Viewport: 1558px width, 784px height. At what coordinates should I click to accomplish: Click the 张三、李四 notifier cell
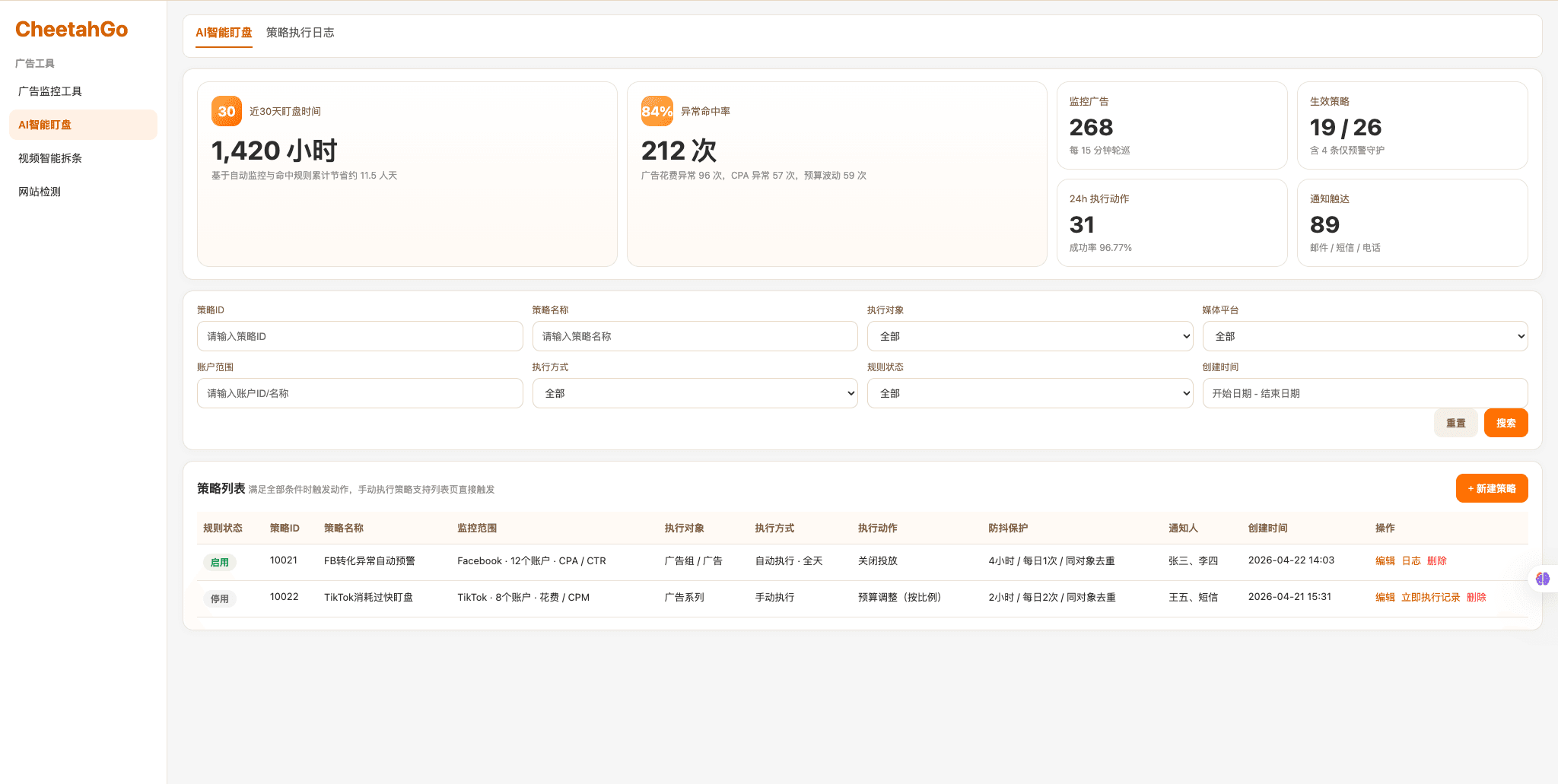coord(1194,561)
